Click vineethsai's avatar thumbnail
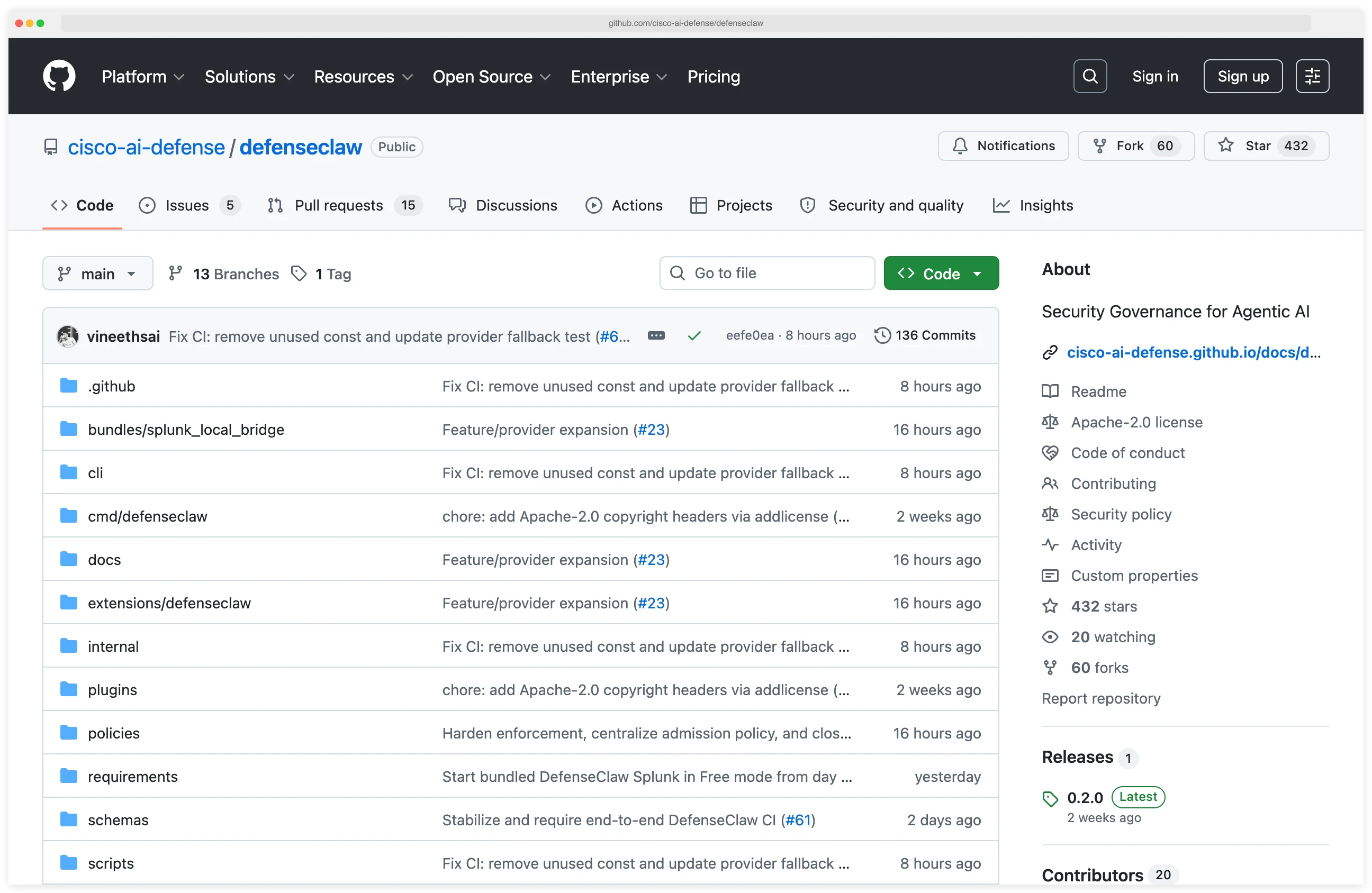The width and height of the screenshot is (1372, 893). click(x=67, y=336)
